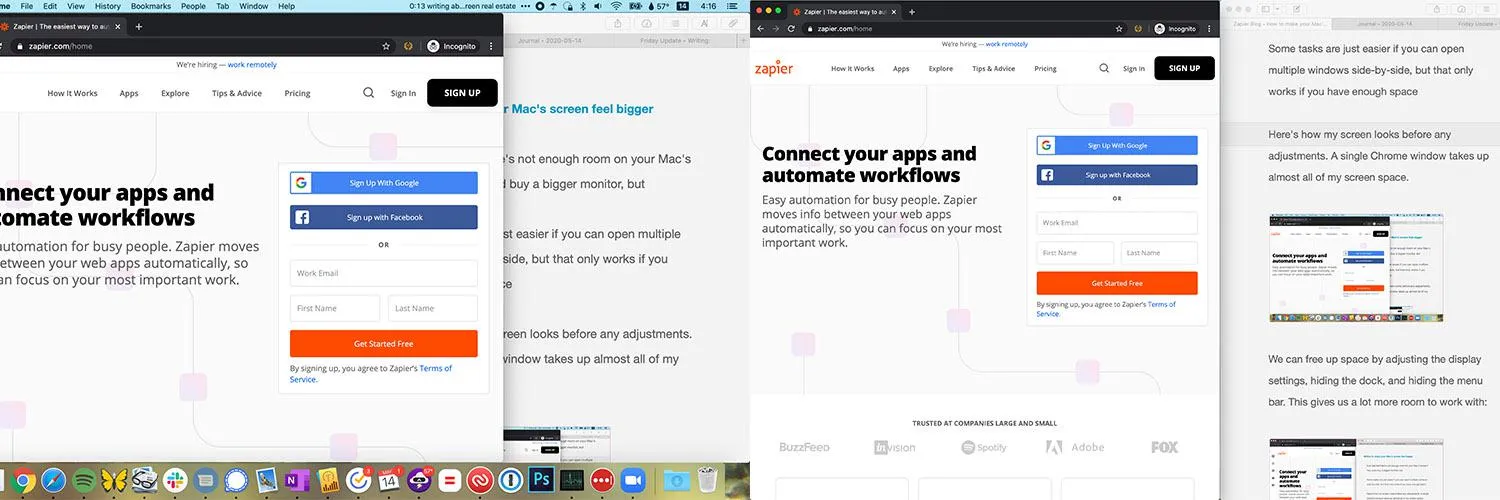The image size is (1500, 500).
Task: Reload the page in right Chrome window
Action: [791, 29]
